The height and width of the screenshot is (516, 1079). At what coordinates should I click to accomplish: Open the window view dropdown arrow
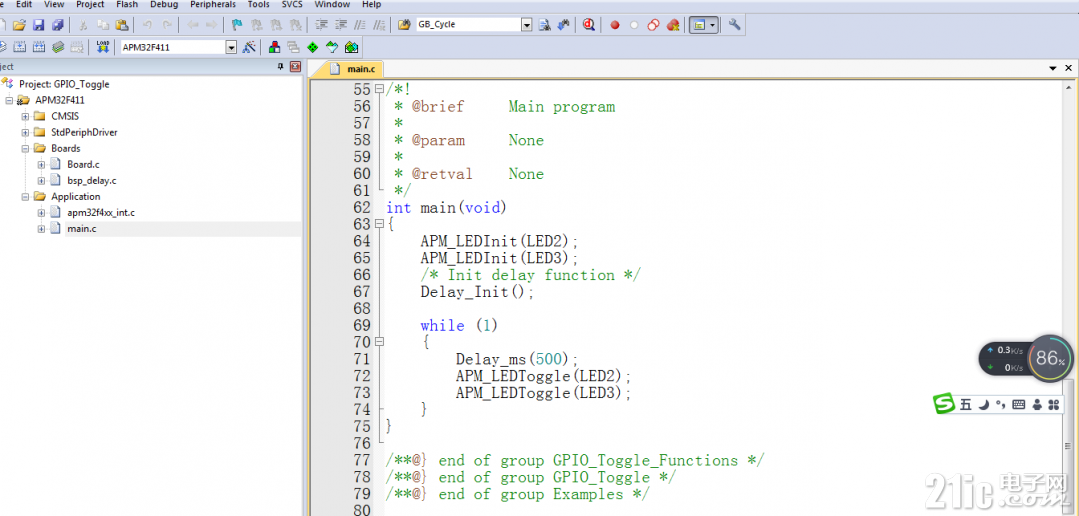pos(713,25)
